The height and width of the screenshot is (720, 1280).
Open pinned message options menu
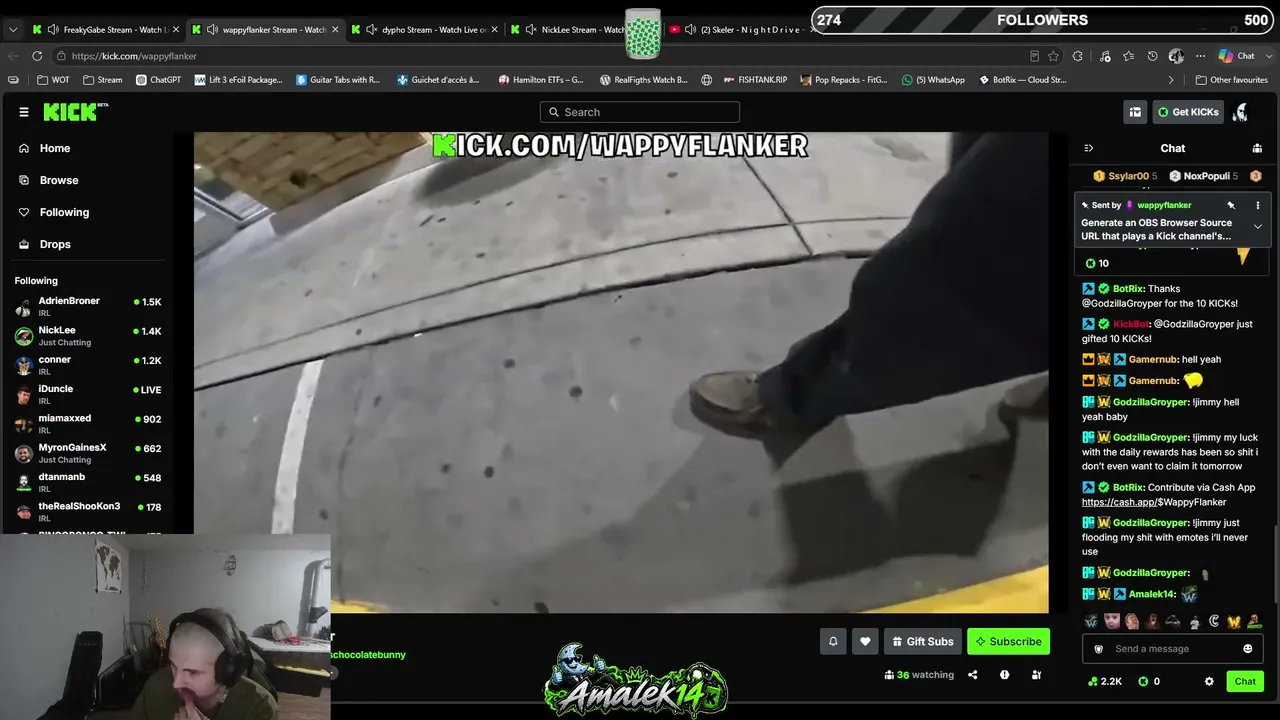[x=1258, y=205]
